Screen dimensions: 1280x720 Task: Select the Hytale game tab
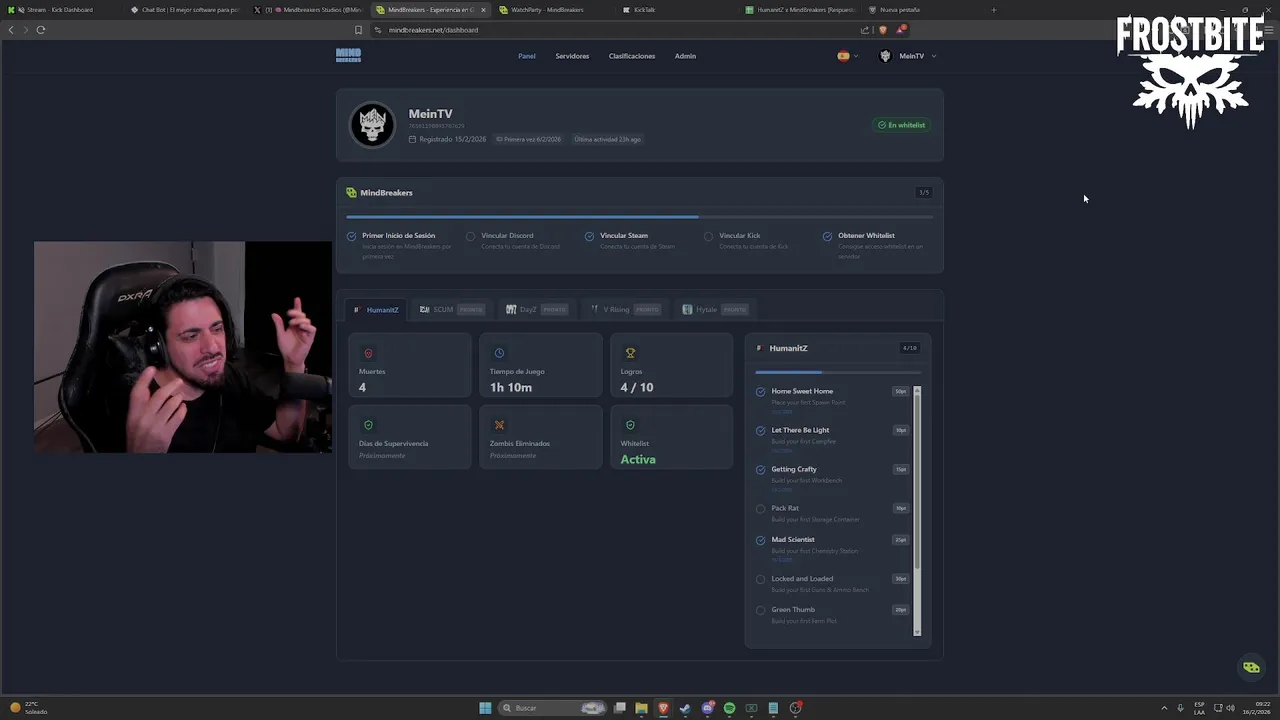point(714,310)
